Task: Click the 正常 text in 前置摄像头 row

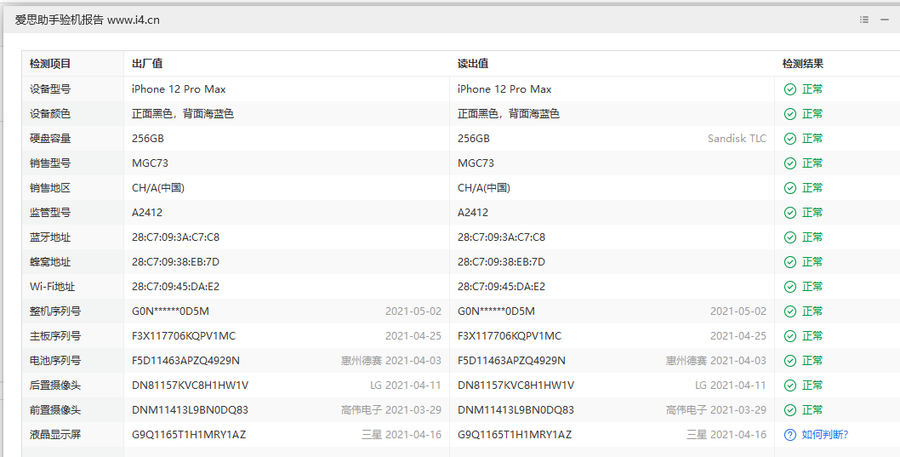Action: [812, 410]
